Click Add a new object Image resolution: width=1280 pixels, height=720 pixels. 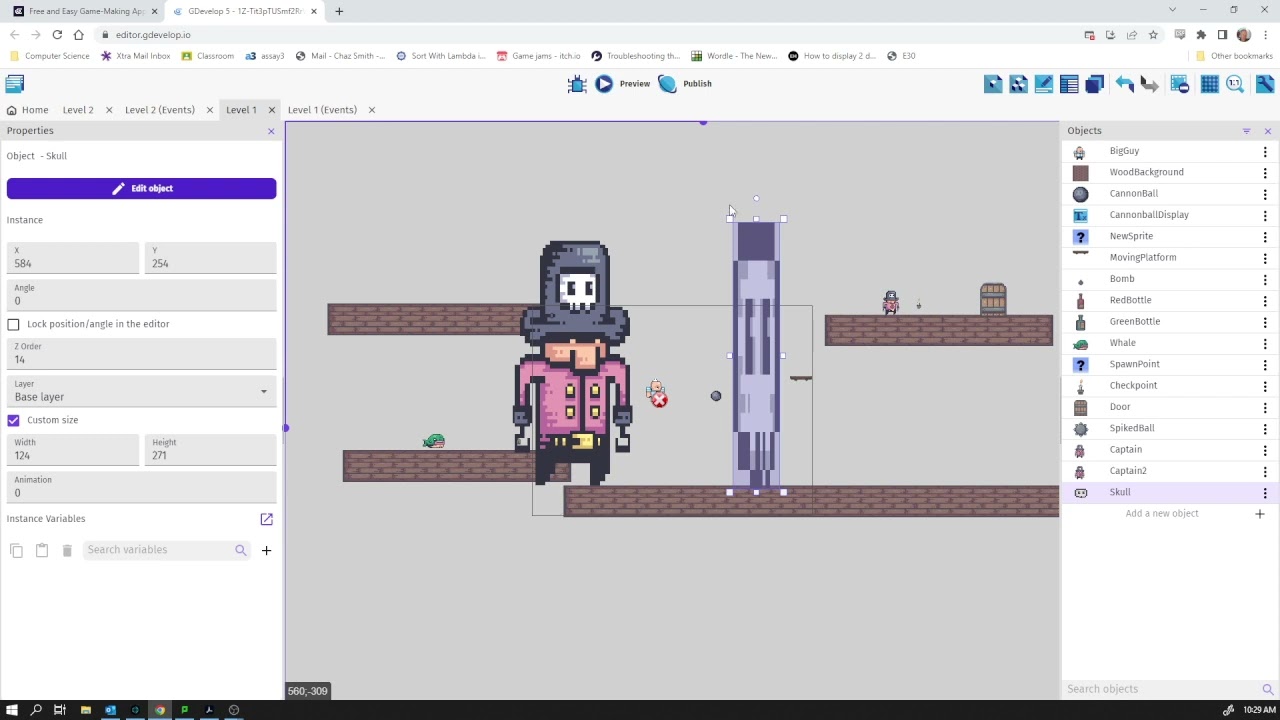(x=1161, y=514)
